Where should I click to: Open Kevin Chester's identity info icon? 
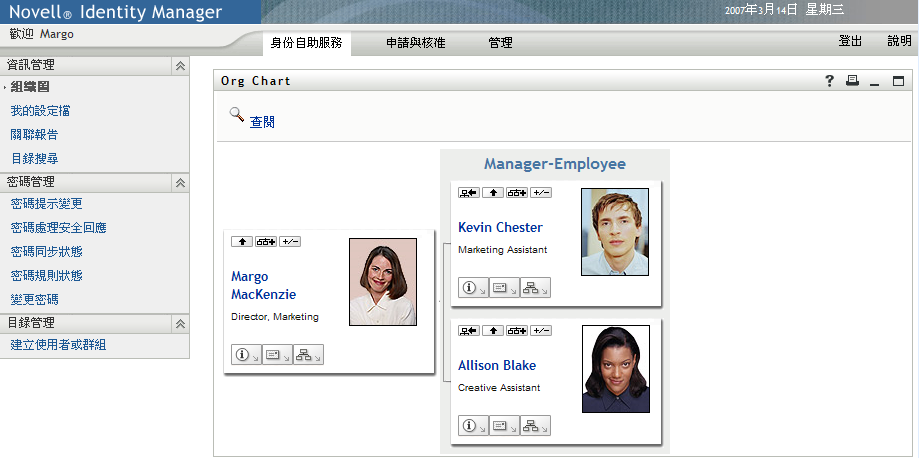[x=473, y=288]
